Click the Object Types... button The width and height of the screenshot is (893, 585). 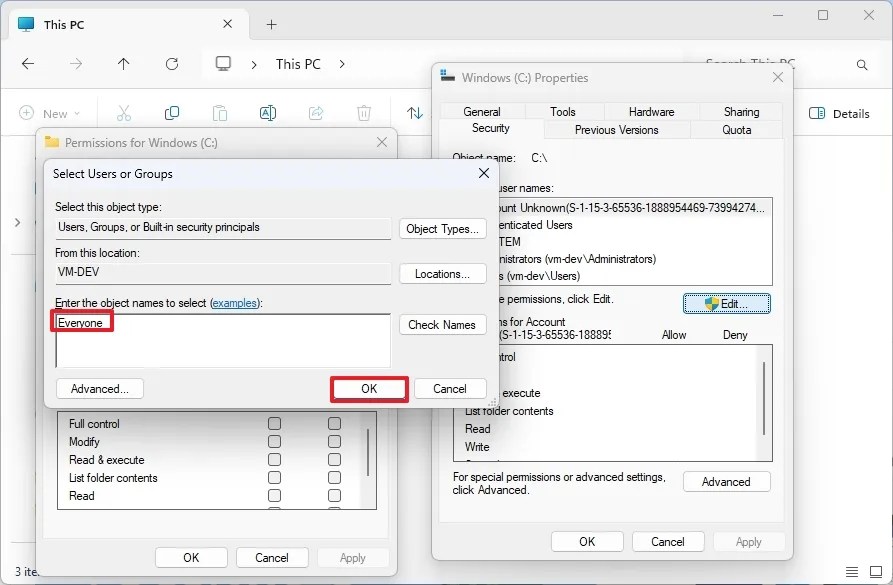pyautogui.click(x=443, y=229)
